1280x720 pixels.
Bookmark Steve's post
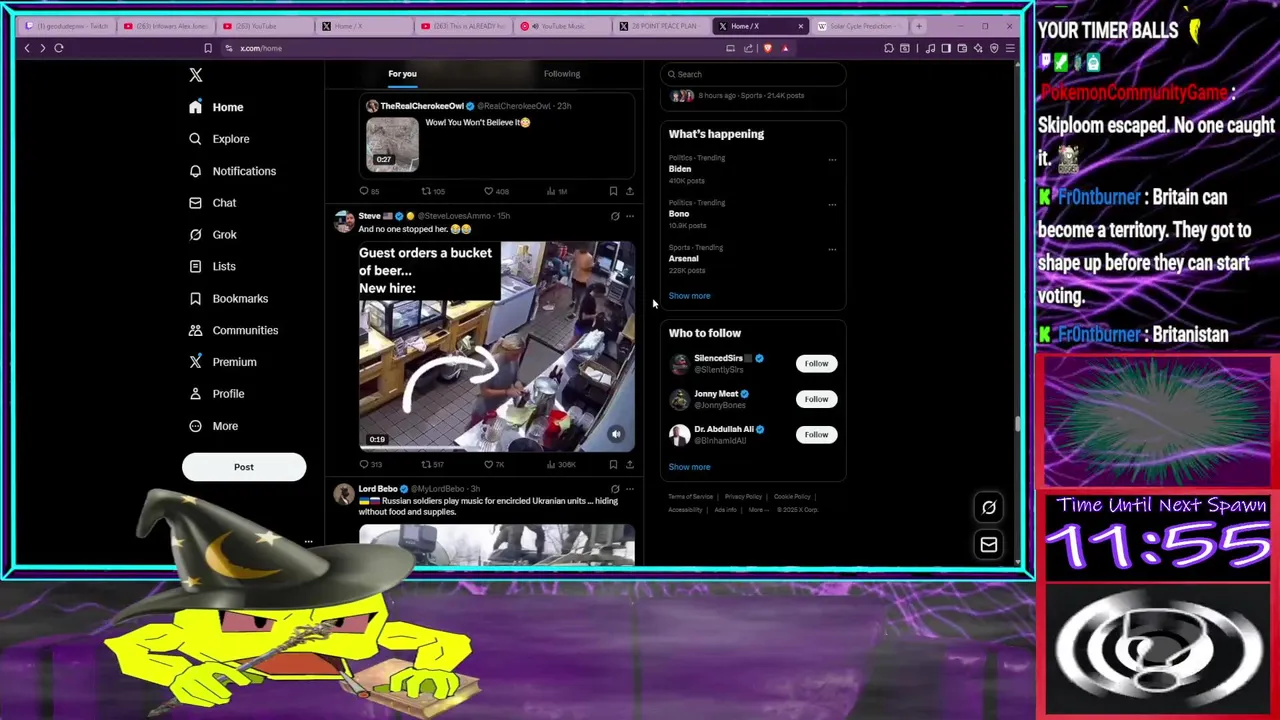click(x=613, y=464)
